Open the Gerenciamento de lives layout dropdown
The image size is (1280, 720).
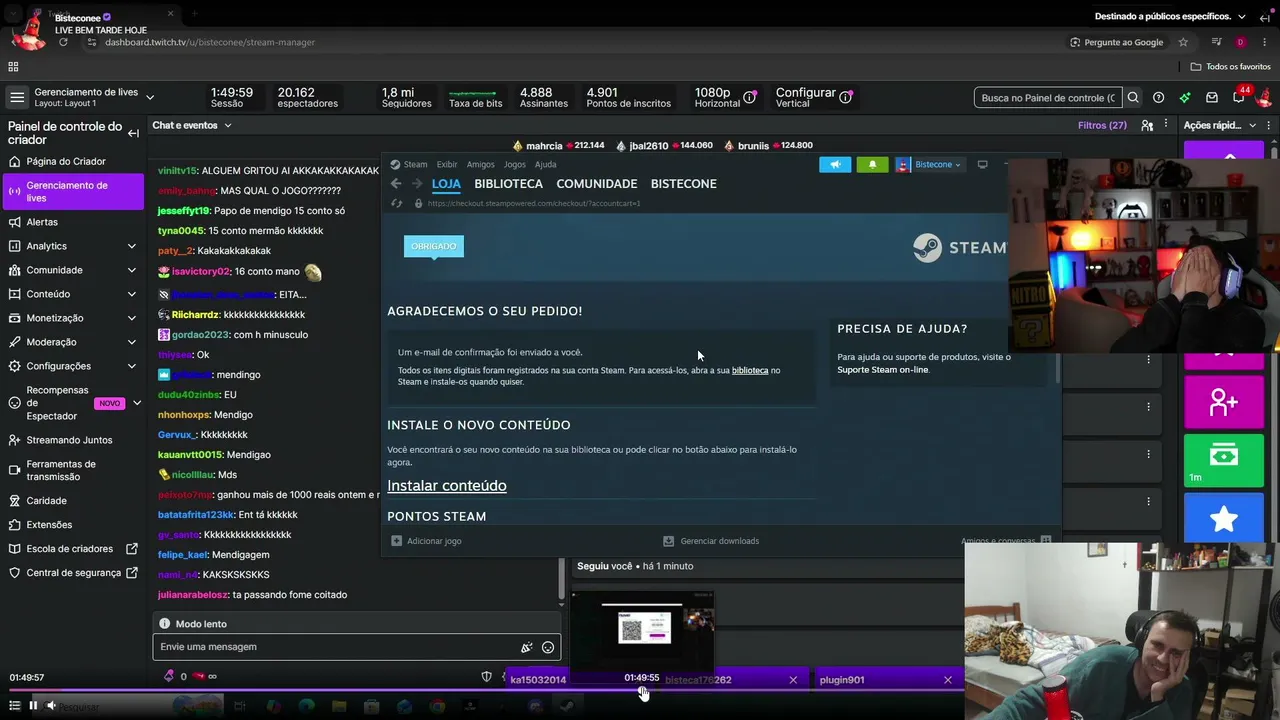[x=150, y=97]
